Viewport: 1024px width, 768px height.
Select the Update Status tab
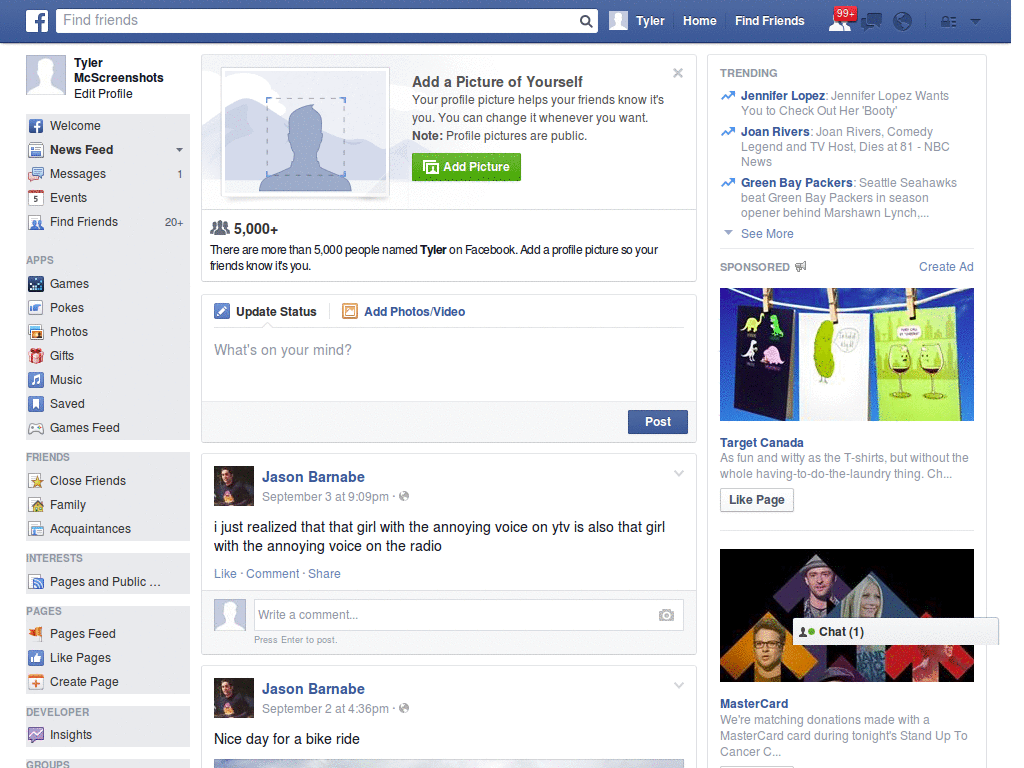pyautogui.click(x=265, y=312)
